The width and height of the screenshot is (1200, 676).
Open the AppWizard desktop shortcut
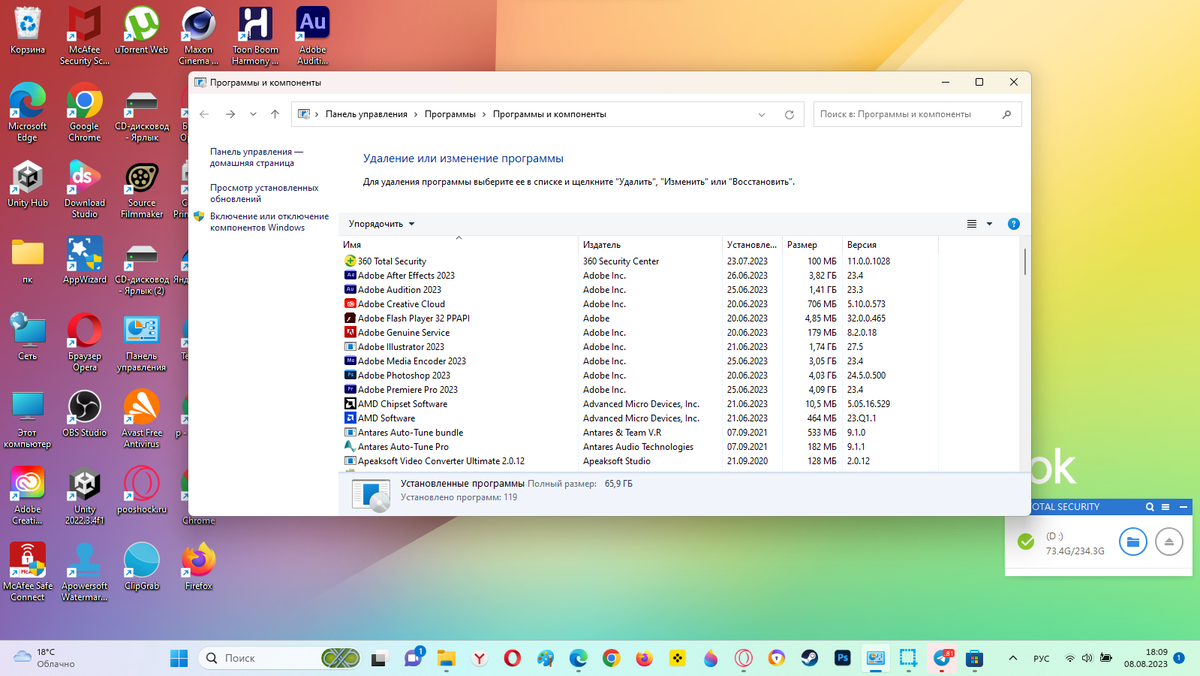tap(84, 260)
